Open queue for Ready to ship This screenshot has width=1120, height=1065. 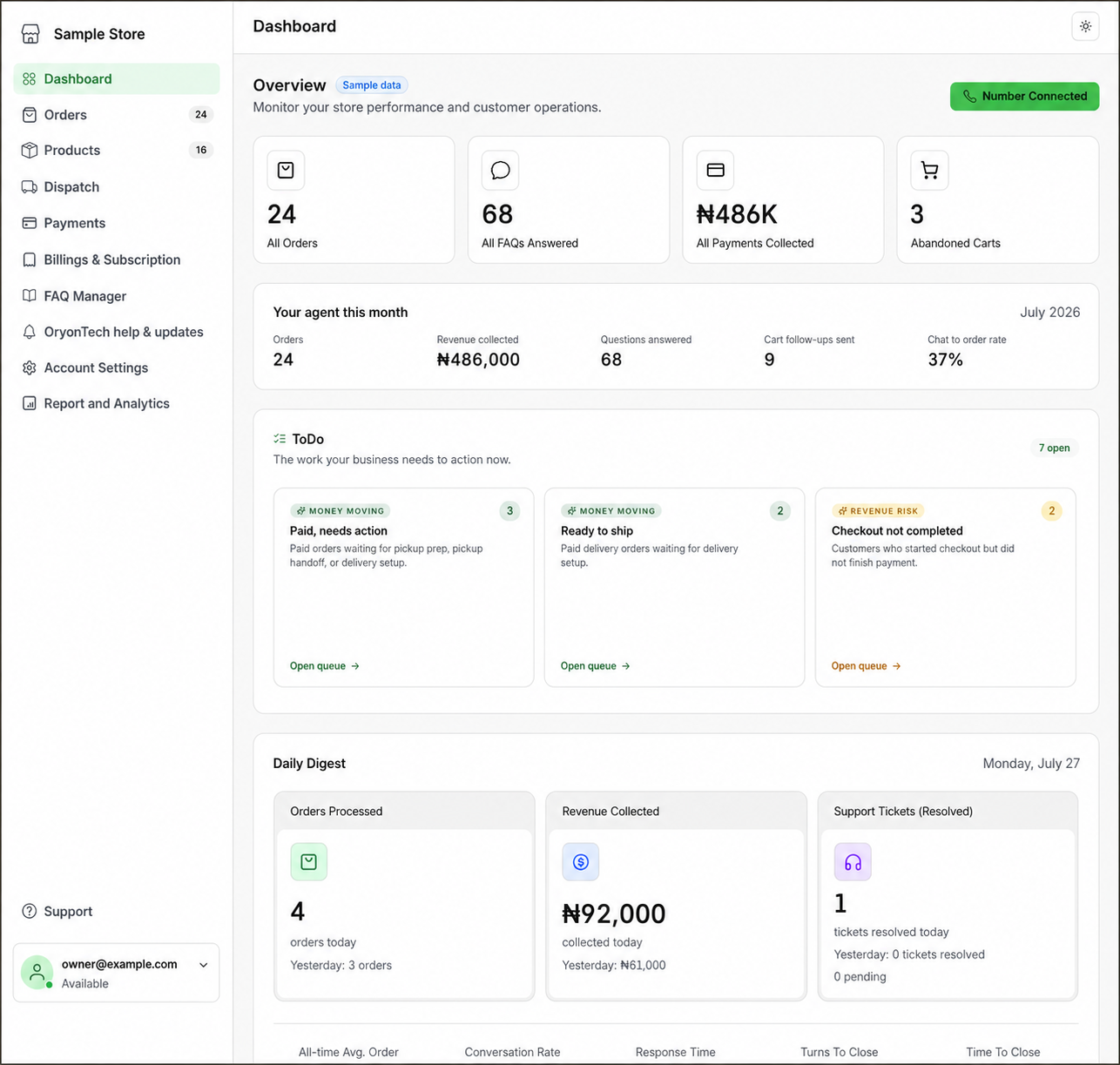click(x=596, y=666)
